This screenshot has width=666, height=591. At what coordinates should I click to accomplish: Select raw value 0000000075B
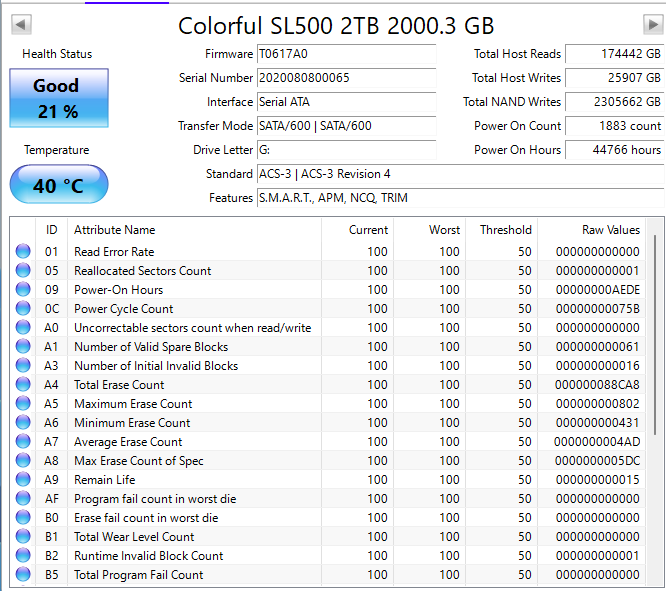[x=598, y=309]
